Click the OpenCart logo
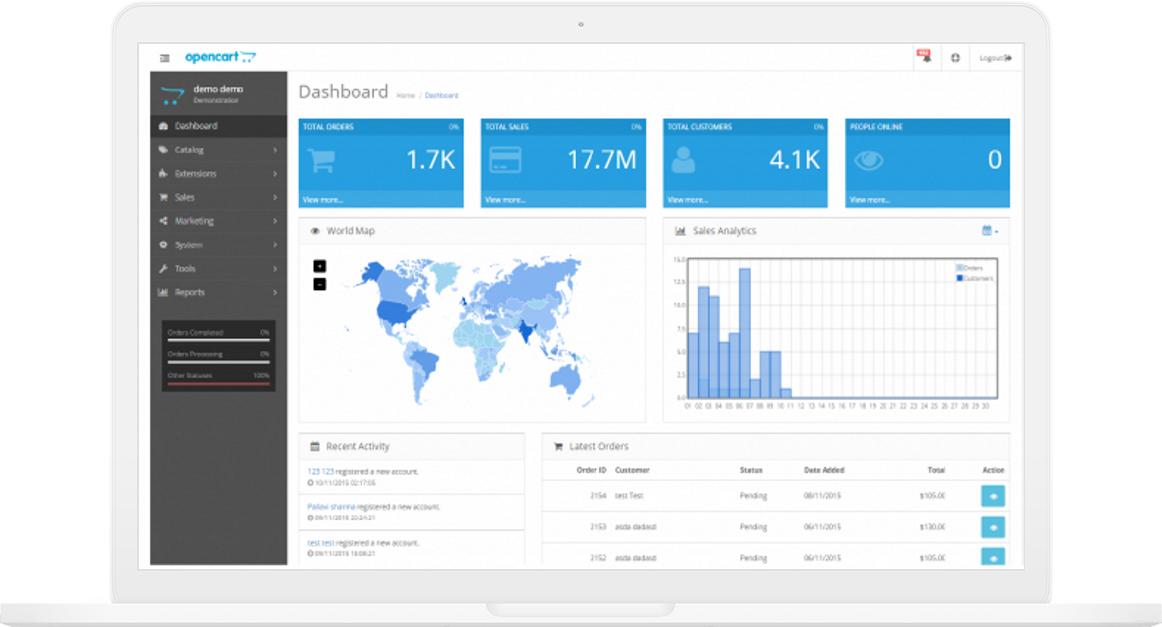 tap(220, 57)
